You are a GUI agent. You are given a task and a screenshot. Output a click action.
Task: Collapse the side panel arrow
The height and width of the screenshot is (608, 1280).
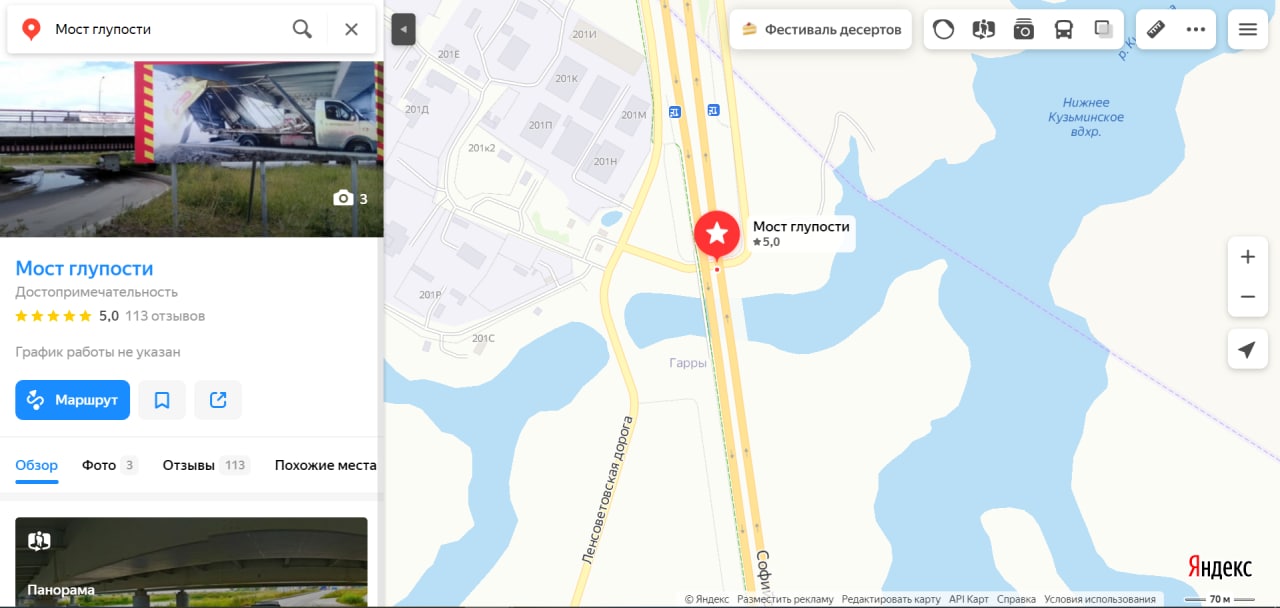(x=403, y=29)
